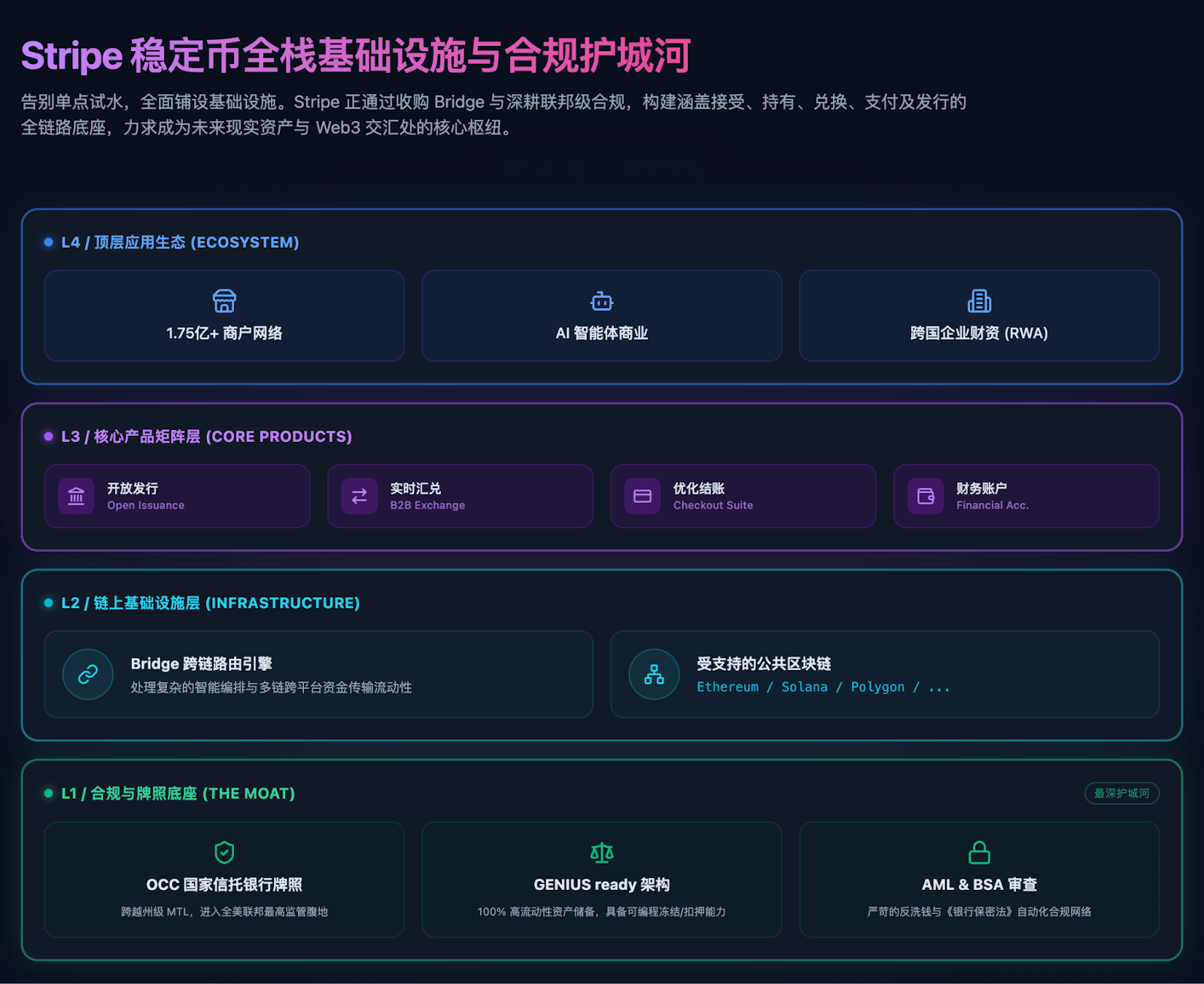1204x984 pixels.
Task: Click the B2B Exchange subtitle
Action: 427,505
